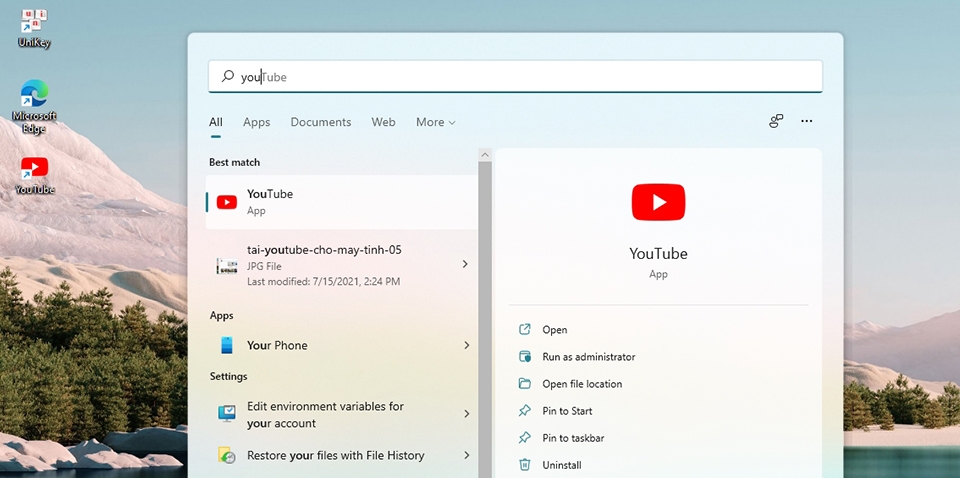Select the All search tab

216,122
